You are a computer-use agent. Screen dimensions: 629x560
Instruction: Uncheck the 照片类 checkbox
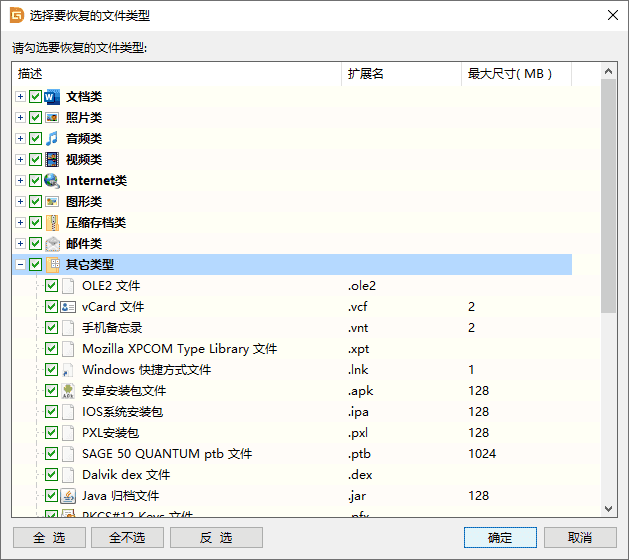(35, 118)
